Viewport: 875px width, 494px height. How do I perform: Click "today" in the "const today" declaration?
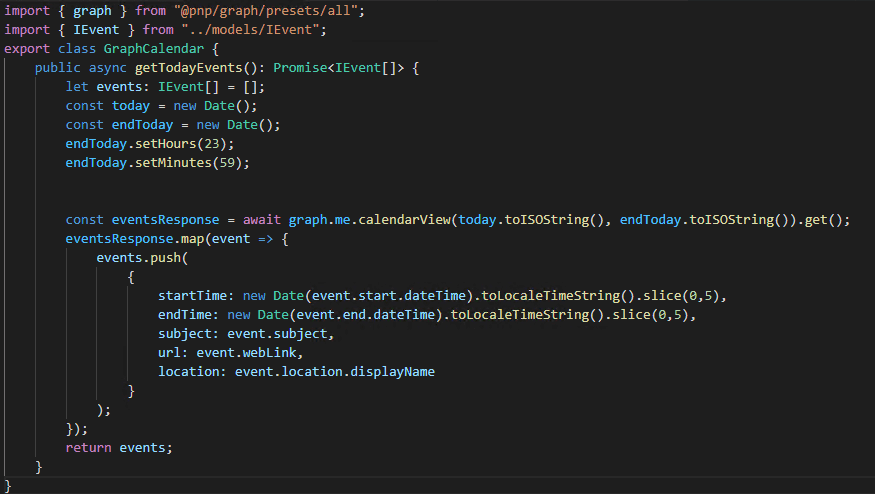(x=131, y=105)
